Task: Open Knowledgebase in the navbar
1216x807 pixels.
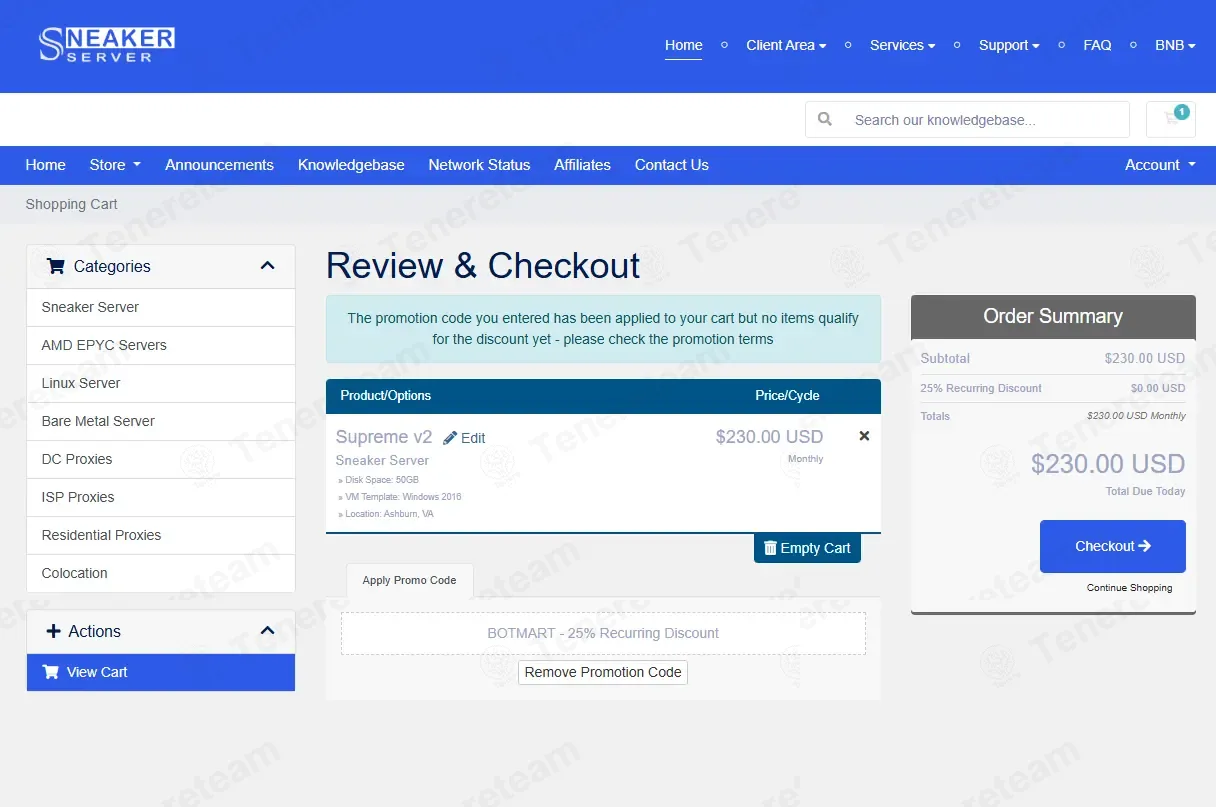Action: click(x=351, y=165)
